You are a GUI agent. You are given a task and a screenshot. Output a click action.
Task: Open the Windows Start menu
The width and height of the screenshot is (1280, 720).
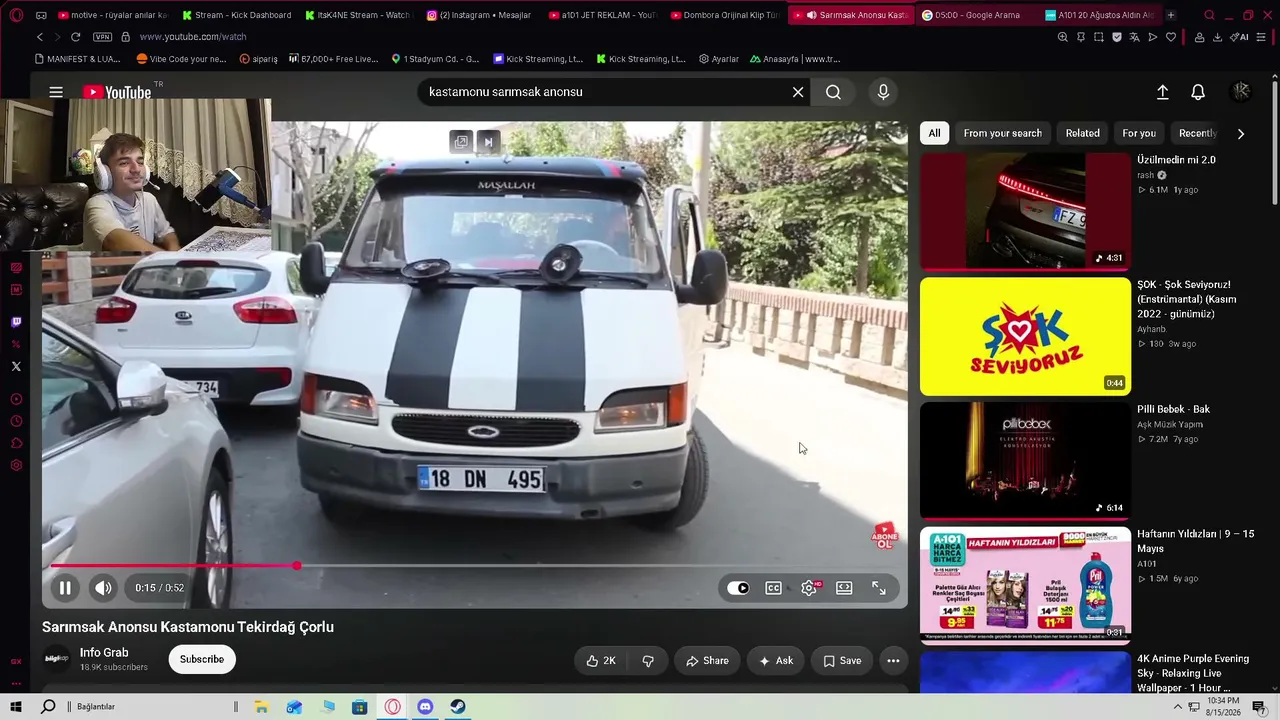16,707
